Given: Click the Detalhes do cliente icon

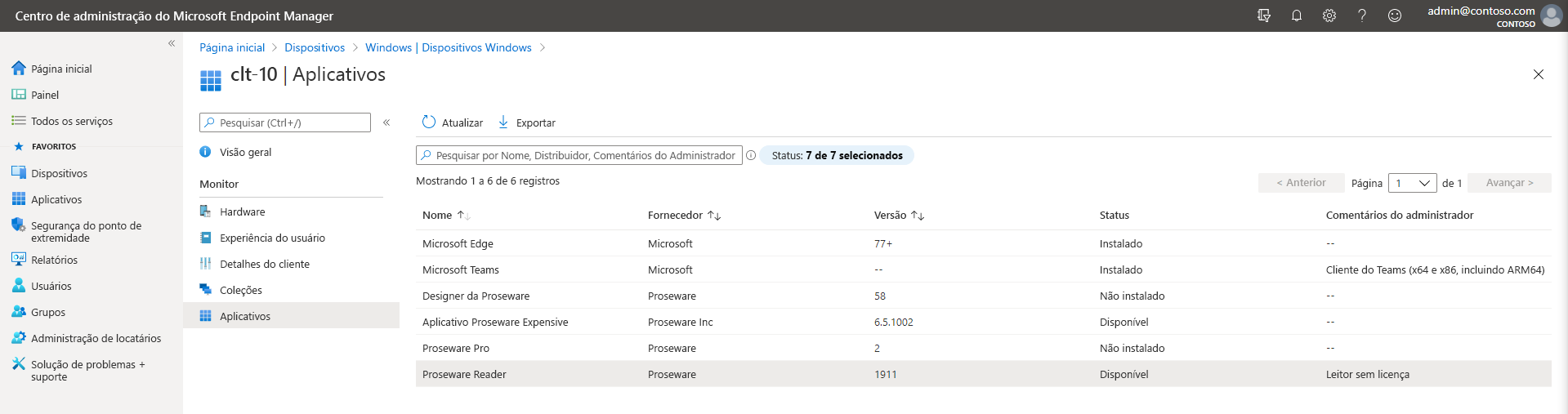Looking at the screenshot, I should click(206, 264).
